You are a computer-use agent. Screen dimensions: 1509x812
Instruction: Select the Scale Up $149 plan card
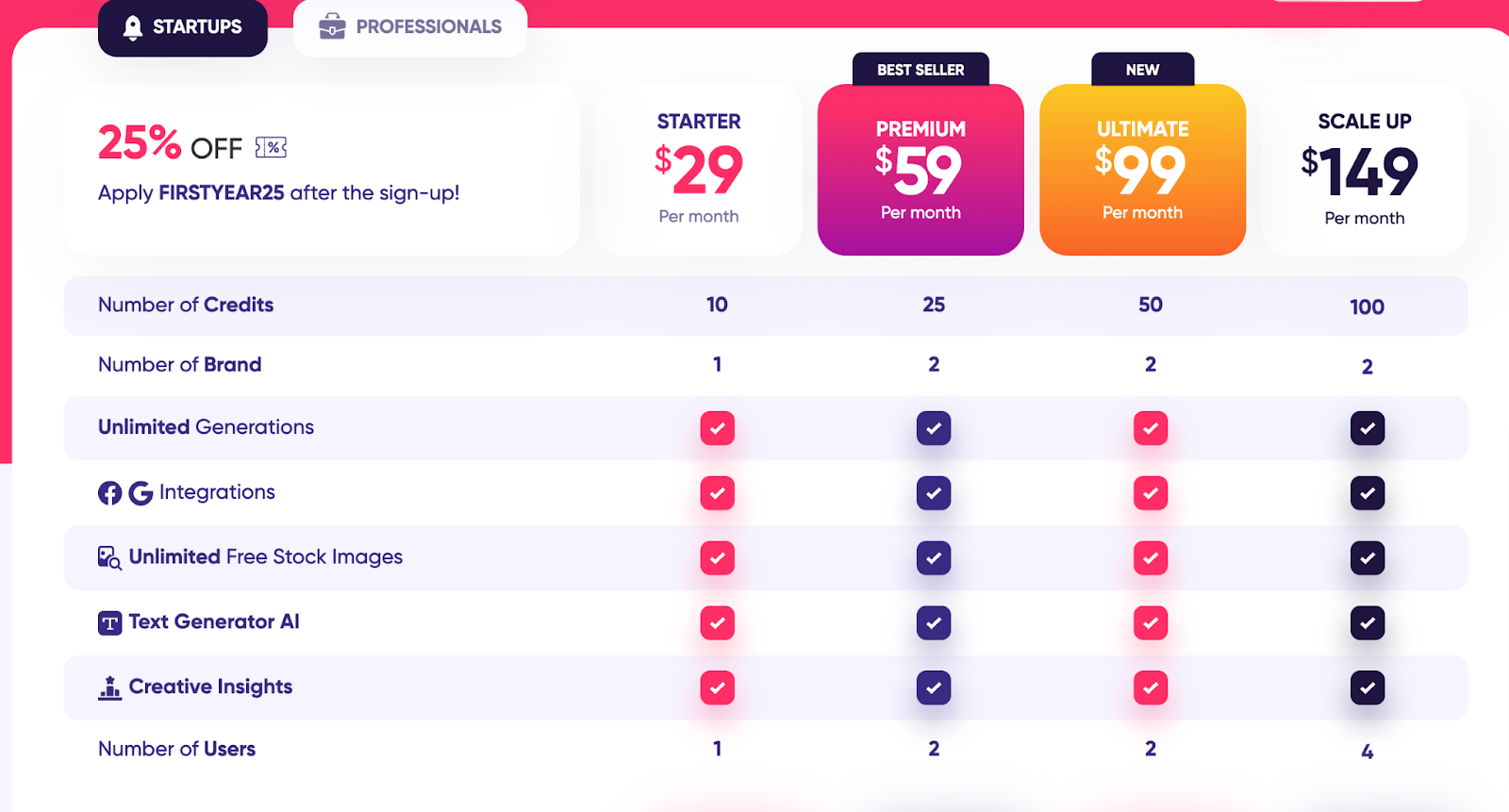(x=1364, y=170)
